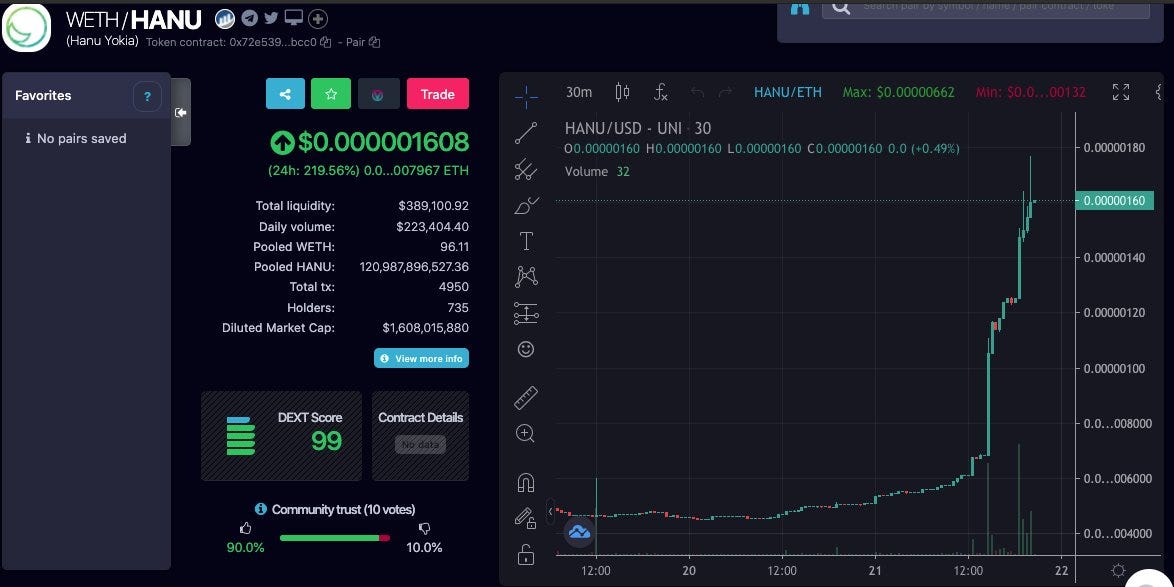Enter fullscreen chart mode

tap(1121, 92)
